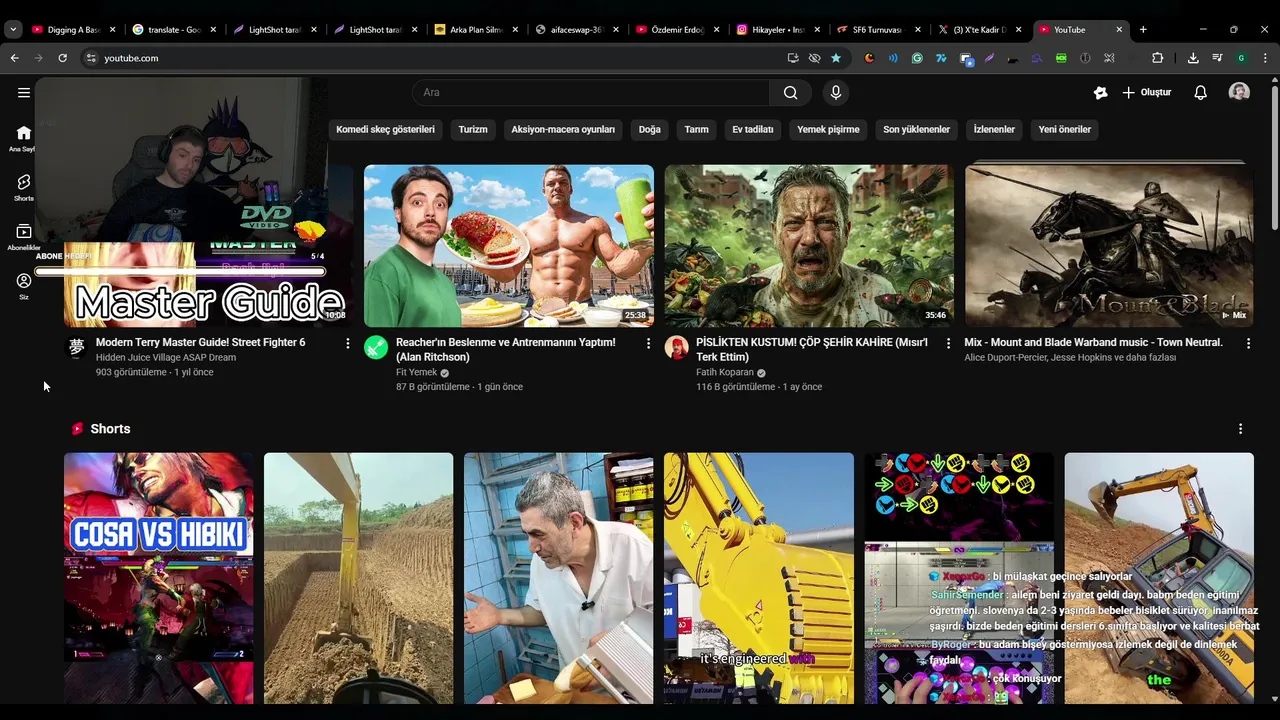Open channel avatar of Hidden Juice Village
Screen dimensions: 1280x720
[76, 348]
